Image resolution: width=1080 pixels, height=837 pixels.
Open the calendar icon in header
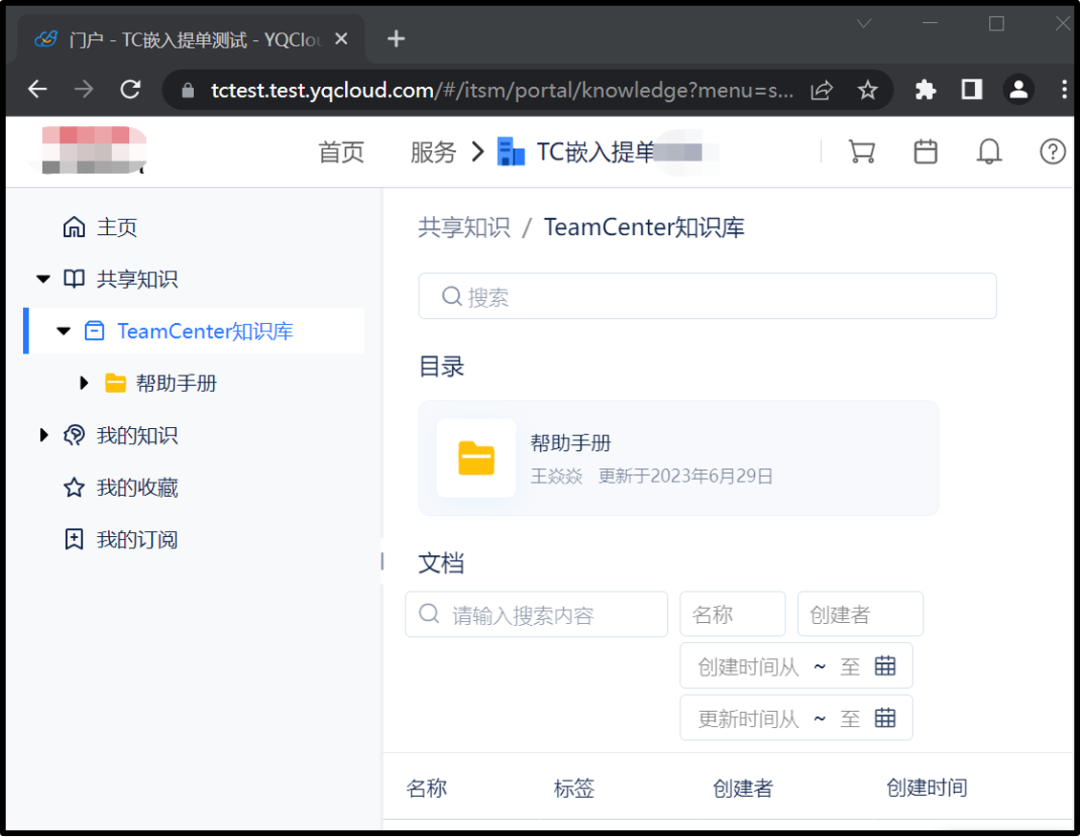926,151
